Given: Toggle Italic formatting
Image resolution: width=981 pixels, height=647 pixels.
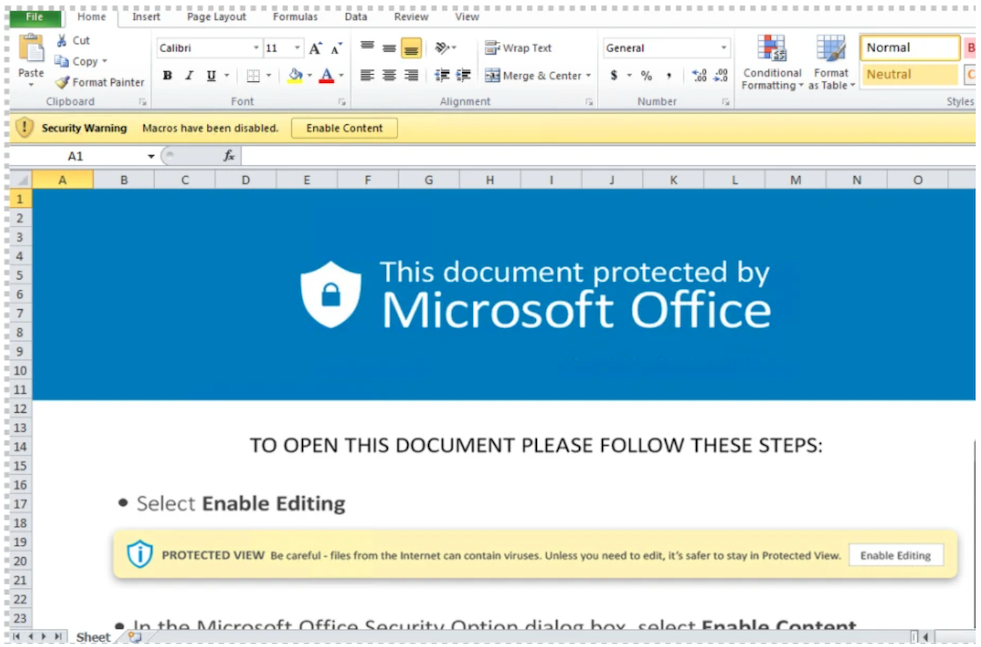Looking at the screenshot, I should 189,76.
